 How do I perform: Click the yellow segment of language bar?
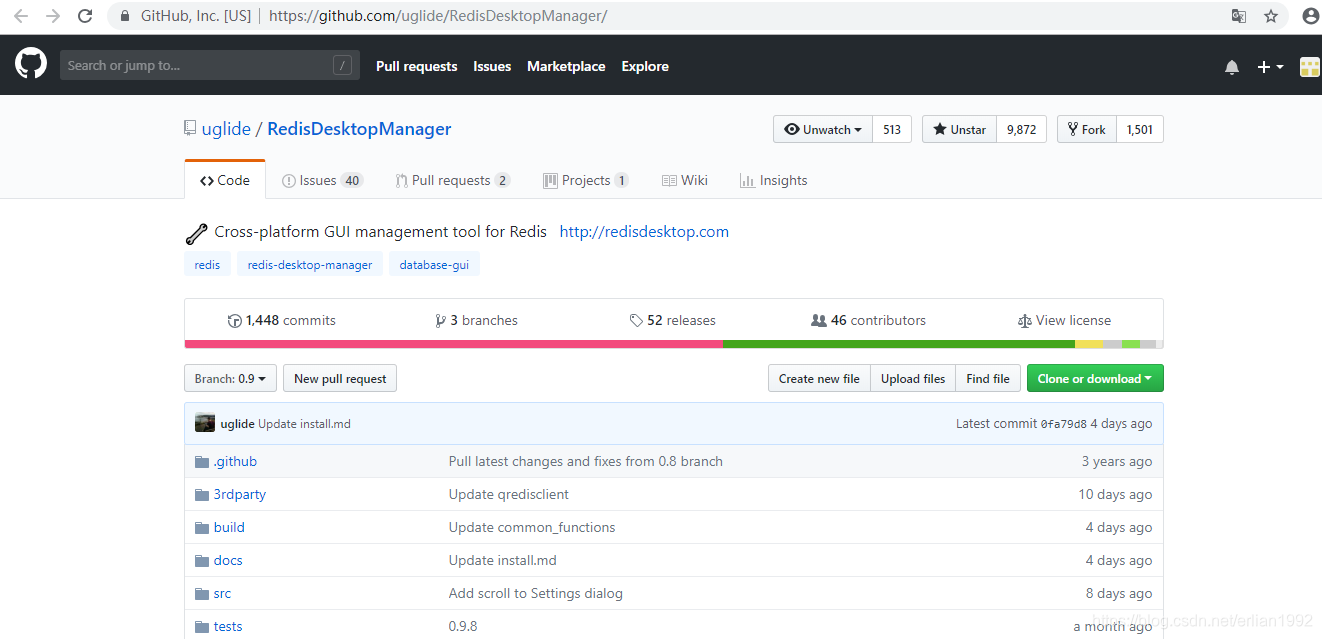click(x=1089, y=344)
